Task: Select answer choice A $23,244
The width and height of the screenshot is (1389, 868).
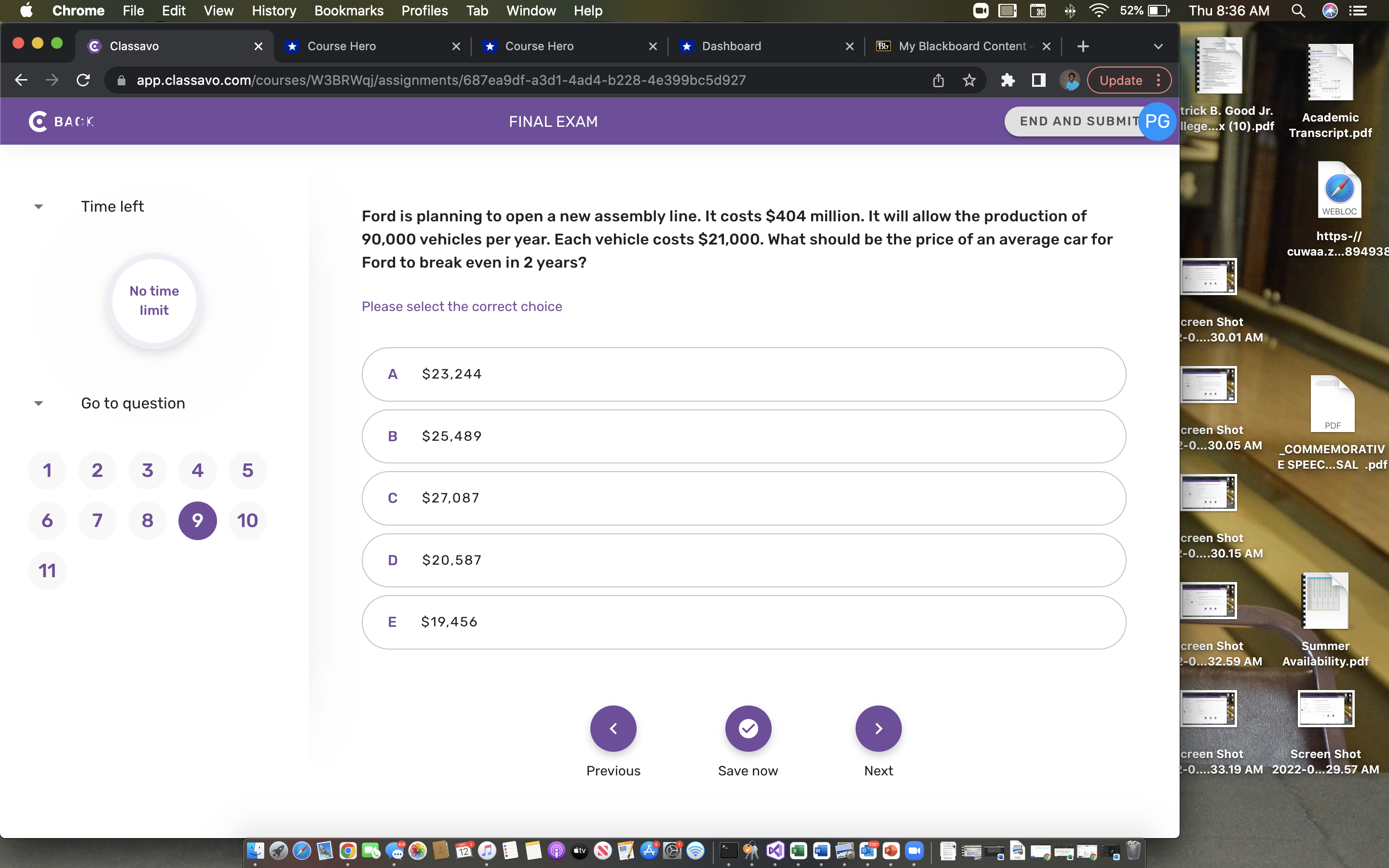Action: tap(743, 374)
